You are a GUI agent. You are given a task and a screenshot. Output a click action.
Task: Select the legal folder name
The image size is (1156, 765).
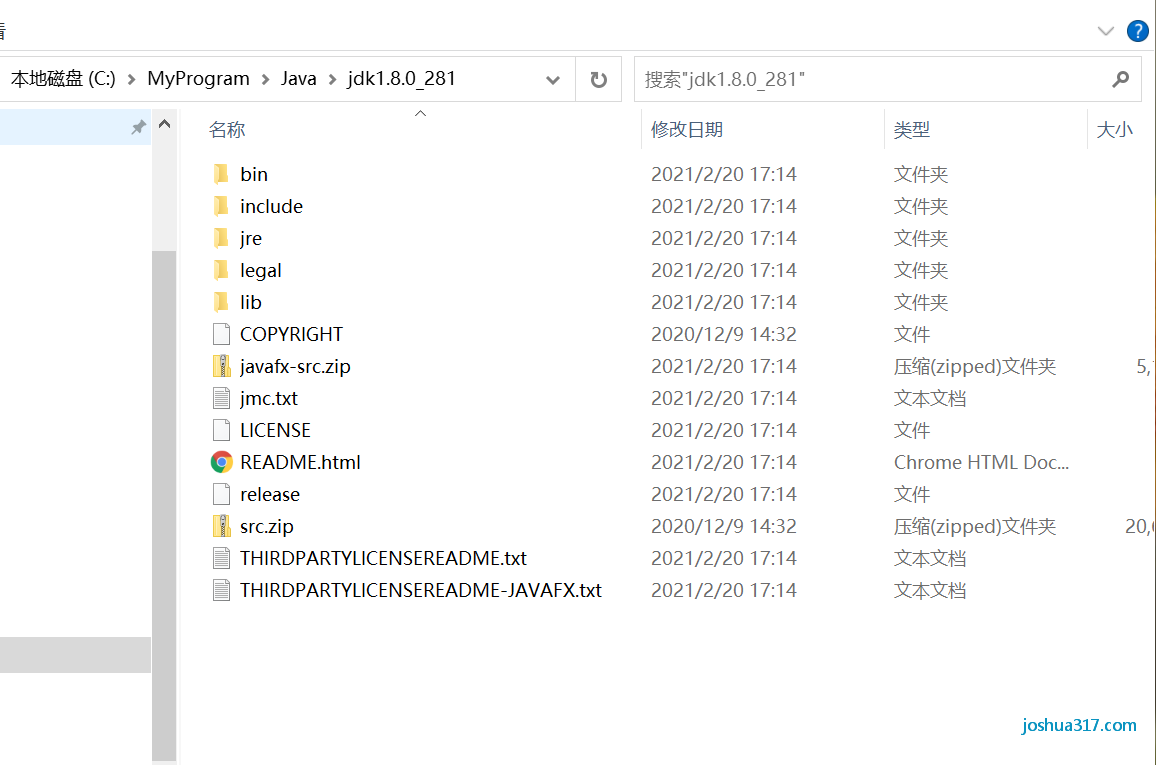[x=260, y=270]
